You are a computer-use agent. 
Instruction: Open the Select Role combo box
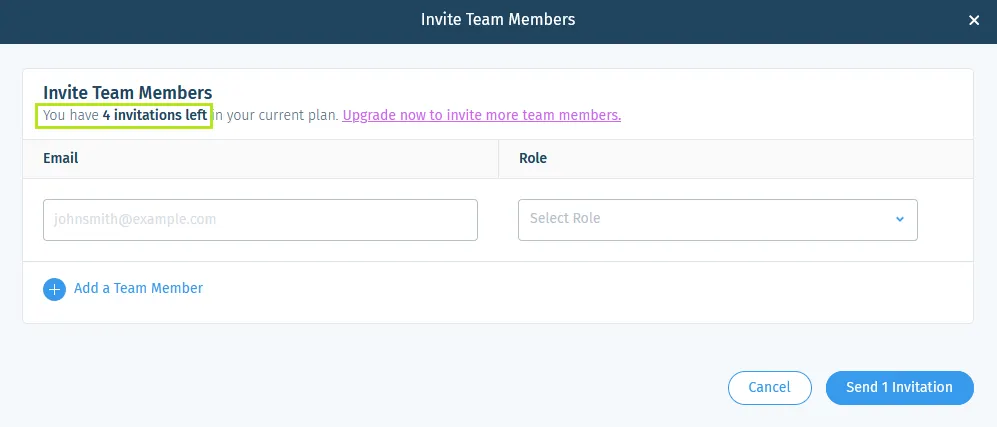[x=717, y=219]
